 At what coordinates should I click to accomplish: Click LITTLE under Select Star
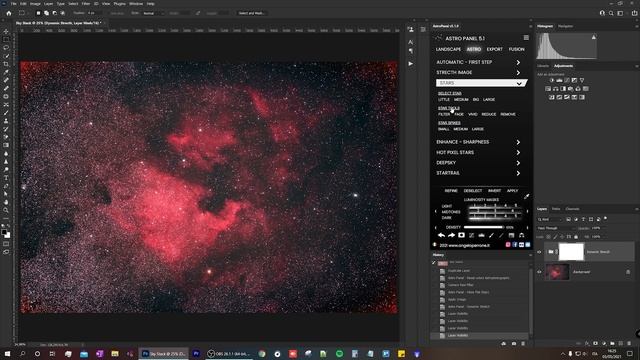click(444, 100)
